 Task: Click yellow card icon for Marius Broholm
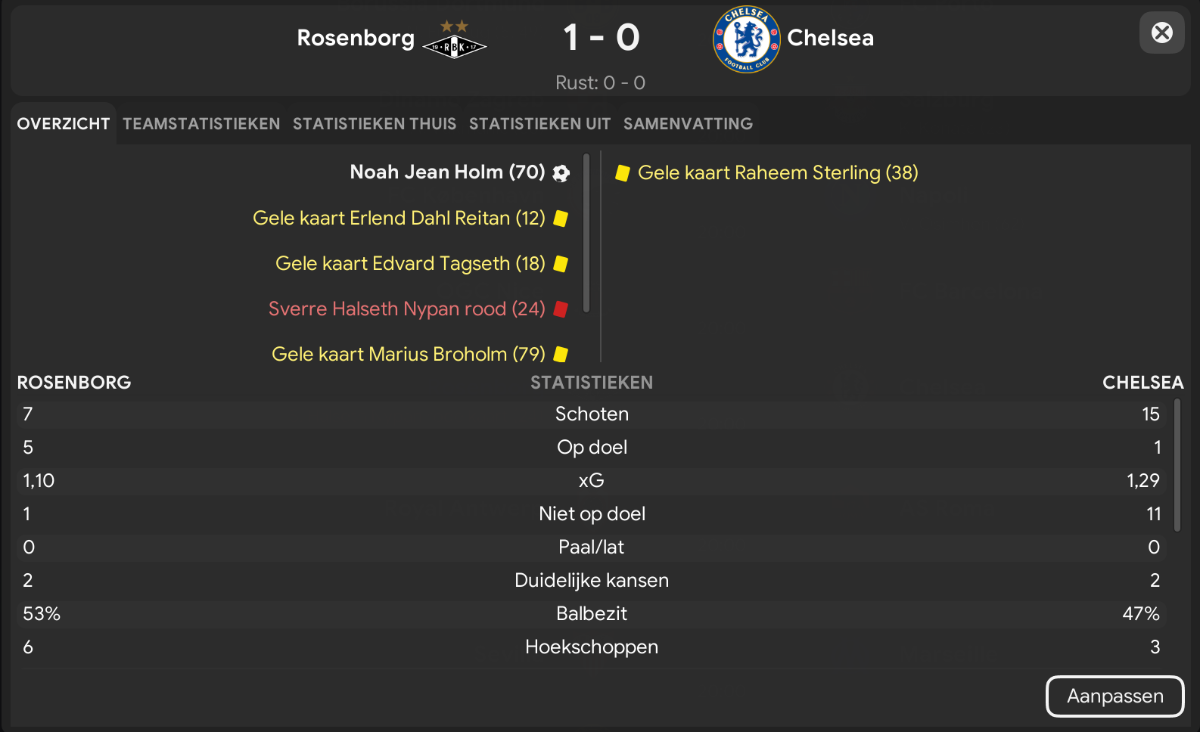click(561, 354)
